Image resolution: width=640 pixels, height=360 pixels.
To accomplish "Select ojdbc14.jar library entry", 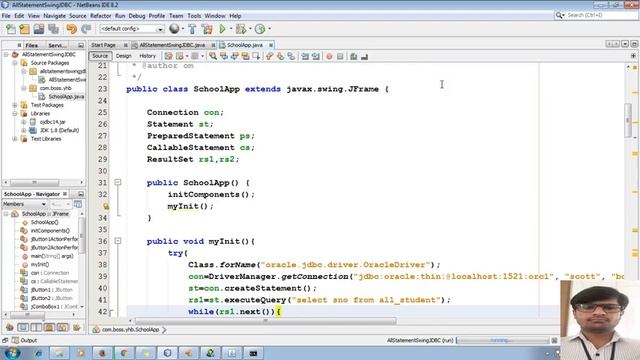I will point(48,122).
